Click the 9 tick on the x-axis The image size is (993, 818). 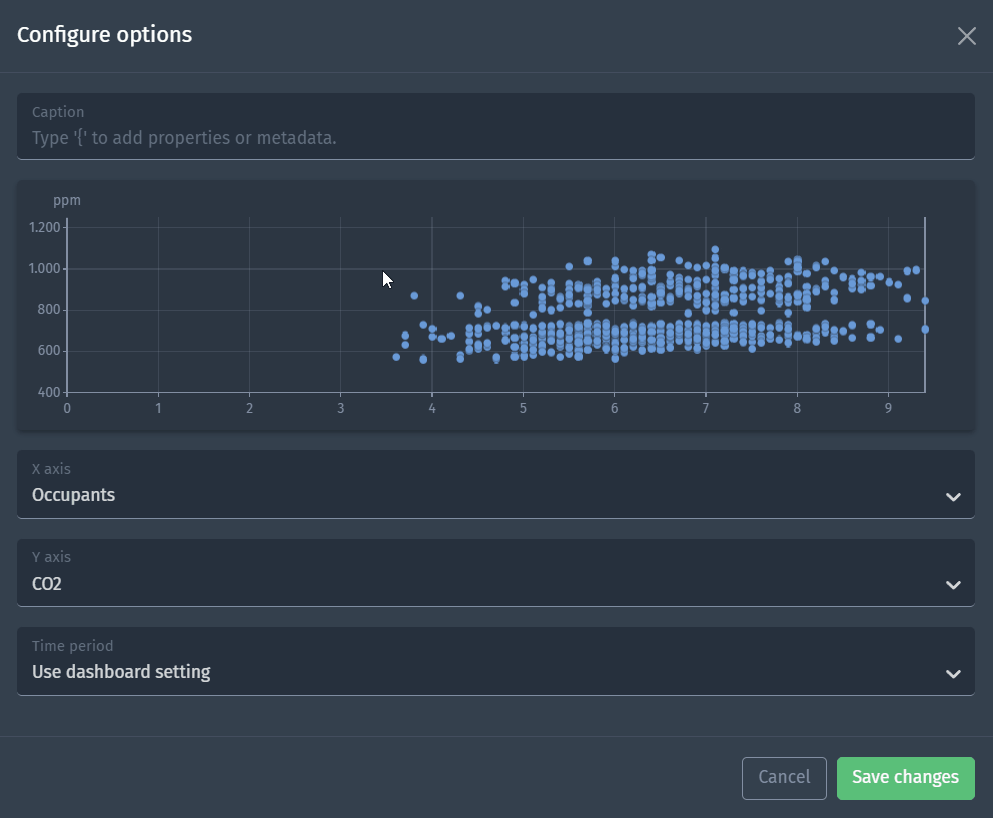pyautogui.click(x=888, y=408)
